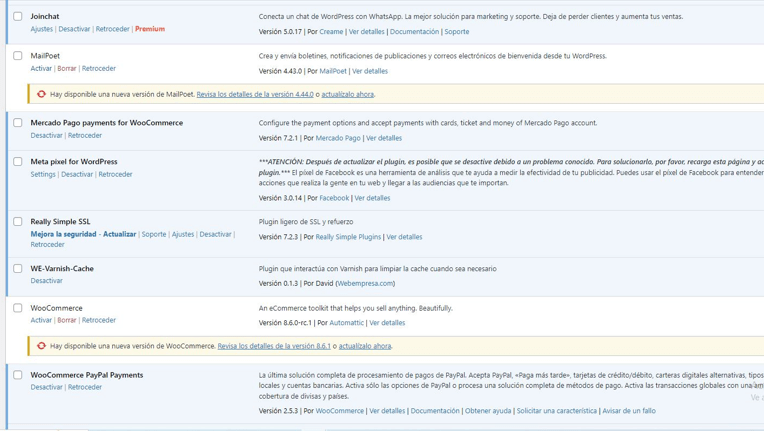View details for WooCommerce plugin
The height and width of the screenshot is (431, 764).
[x=387, y=323]
